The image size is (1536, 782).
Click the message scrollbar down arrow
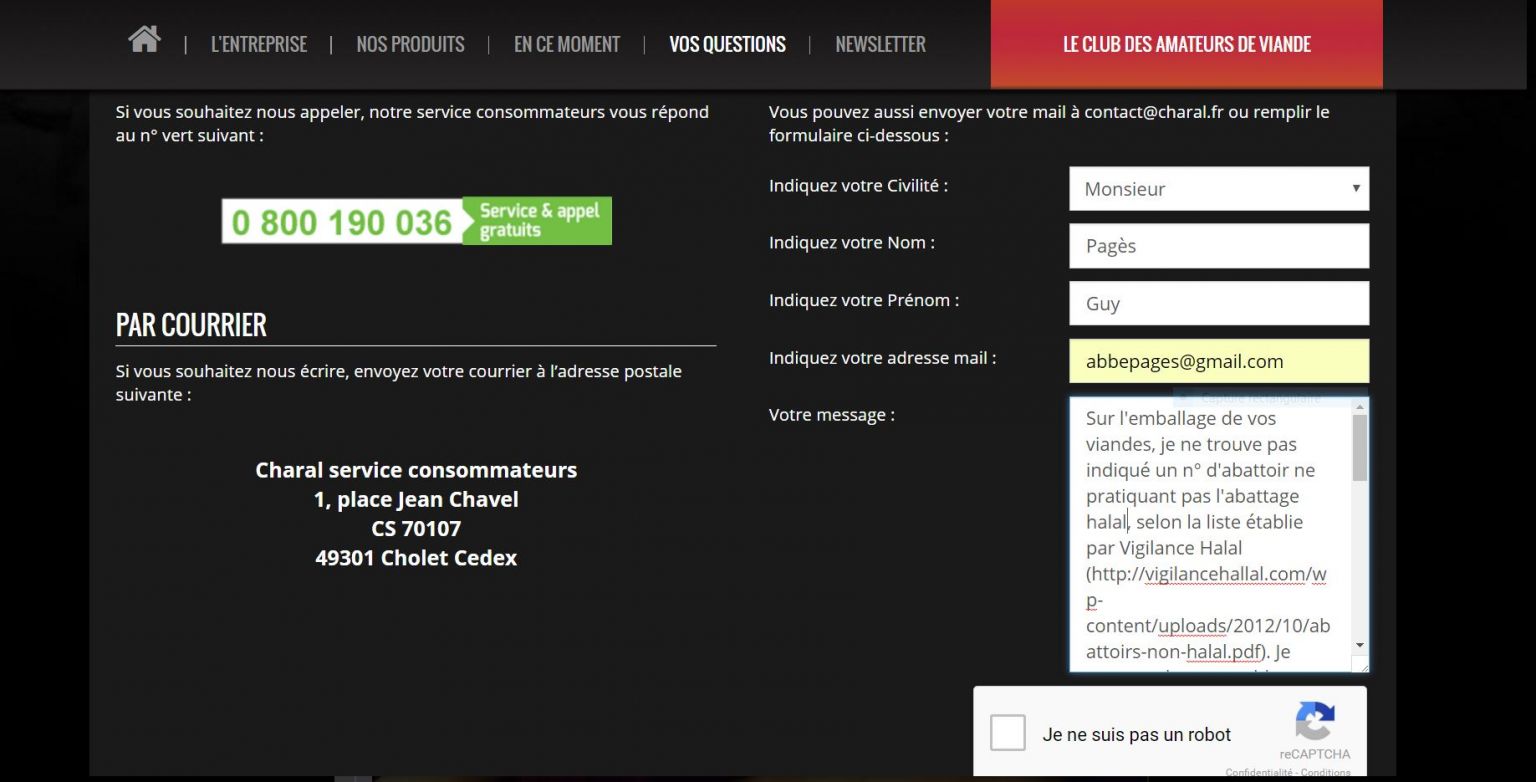[1360, 646]
